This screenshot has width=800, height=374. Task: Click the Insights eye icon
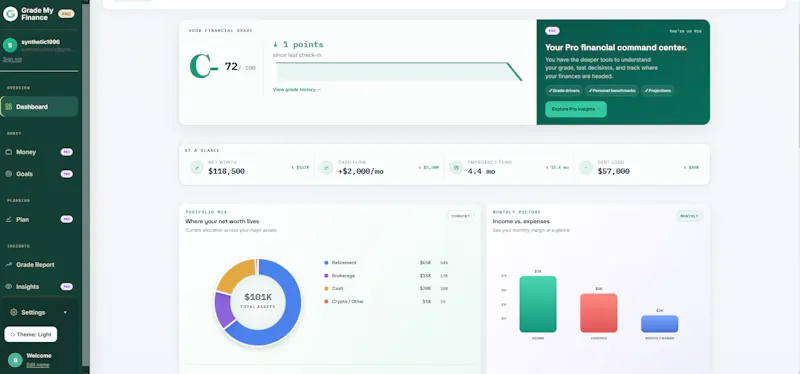(x=9, y=287)
